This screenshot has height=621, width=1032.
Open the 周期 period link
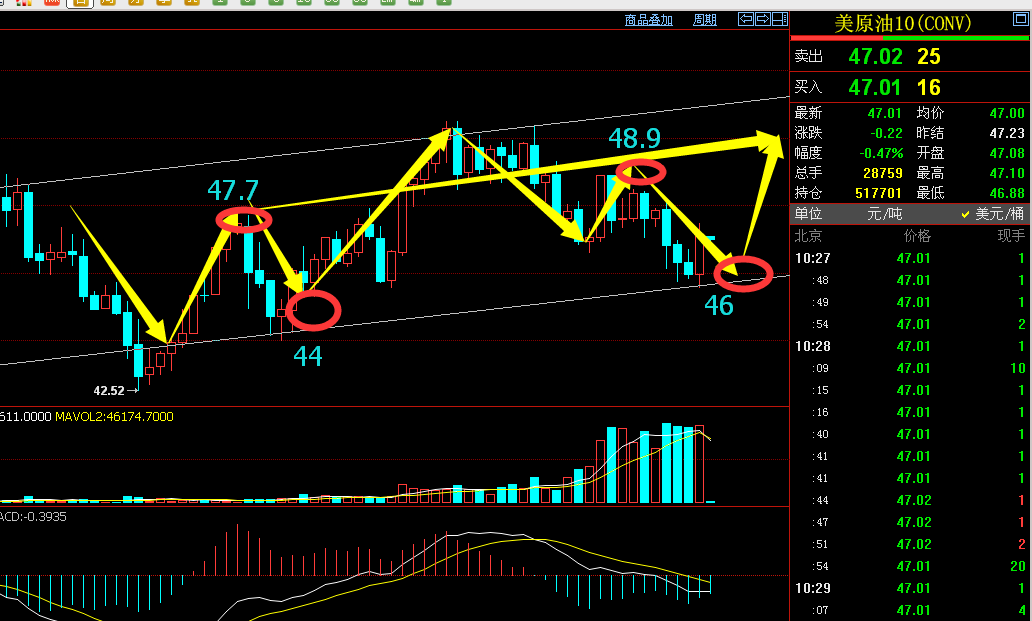click(705, 20)
